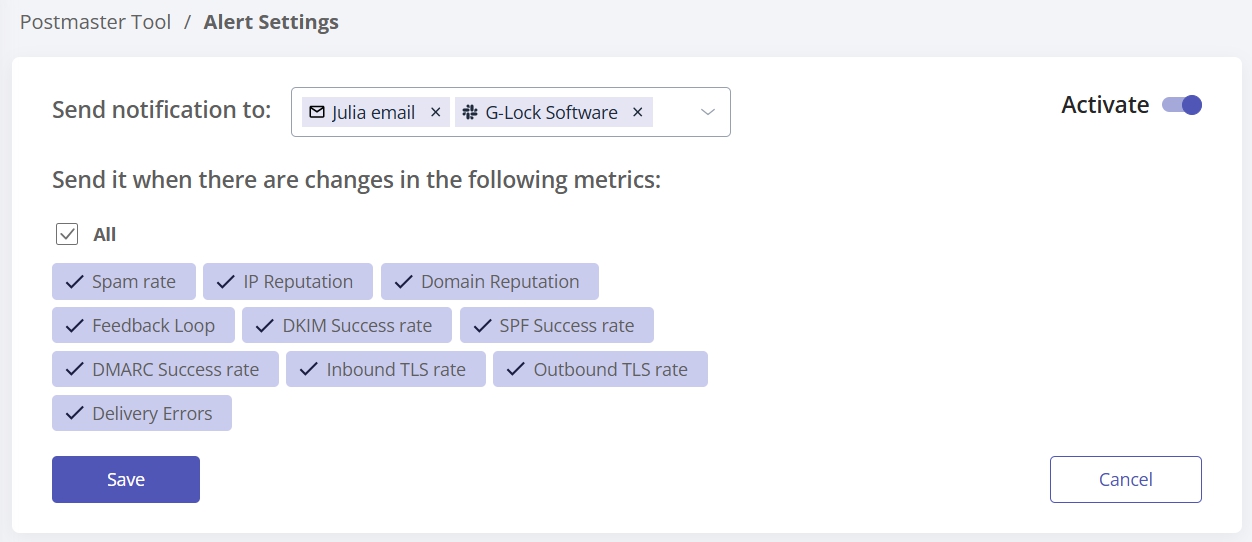
Task: Expand the notification recipients dropdown
Action: pyautogui.click(x=708, y=113)
